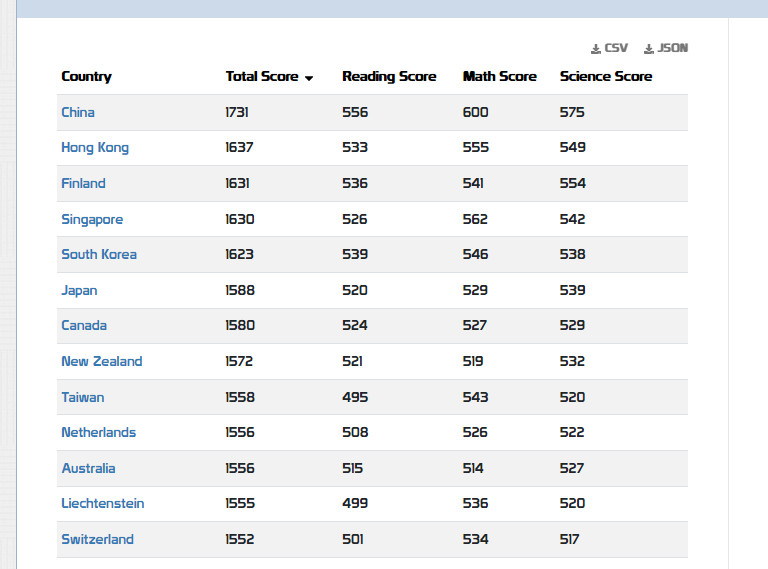This screenshot has height=569, width=768.
Task: Select Japan's total score 1588
Action: click(240, 290)
